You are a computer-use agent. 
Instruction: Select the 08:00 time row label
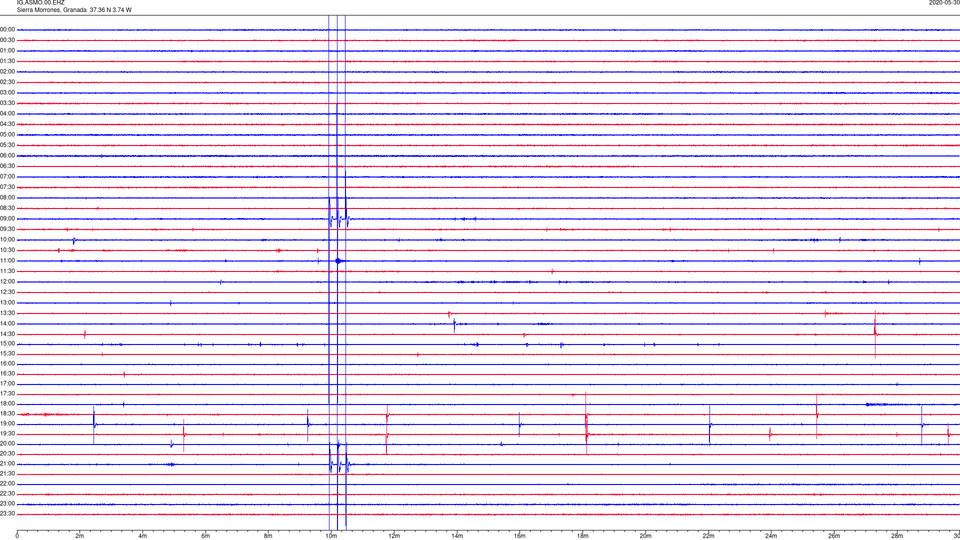pos(7,198)
